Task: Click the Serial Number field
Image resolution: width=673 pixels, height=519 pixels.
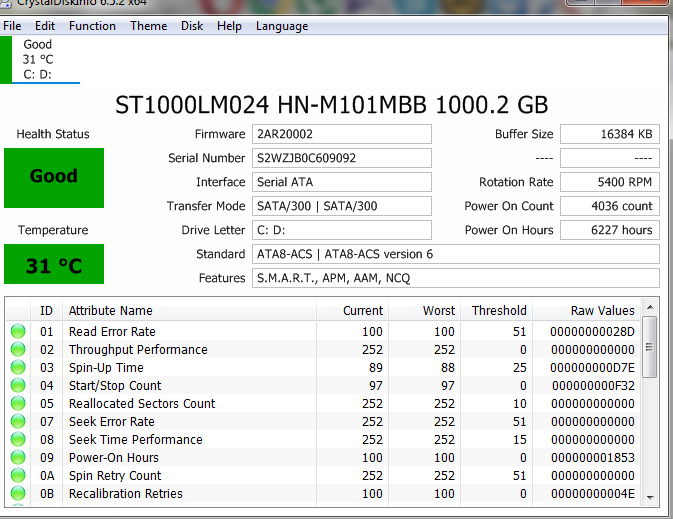Action: (x=342, y=158)
